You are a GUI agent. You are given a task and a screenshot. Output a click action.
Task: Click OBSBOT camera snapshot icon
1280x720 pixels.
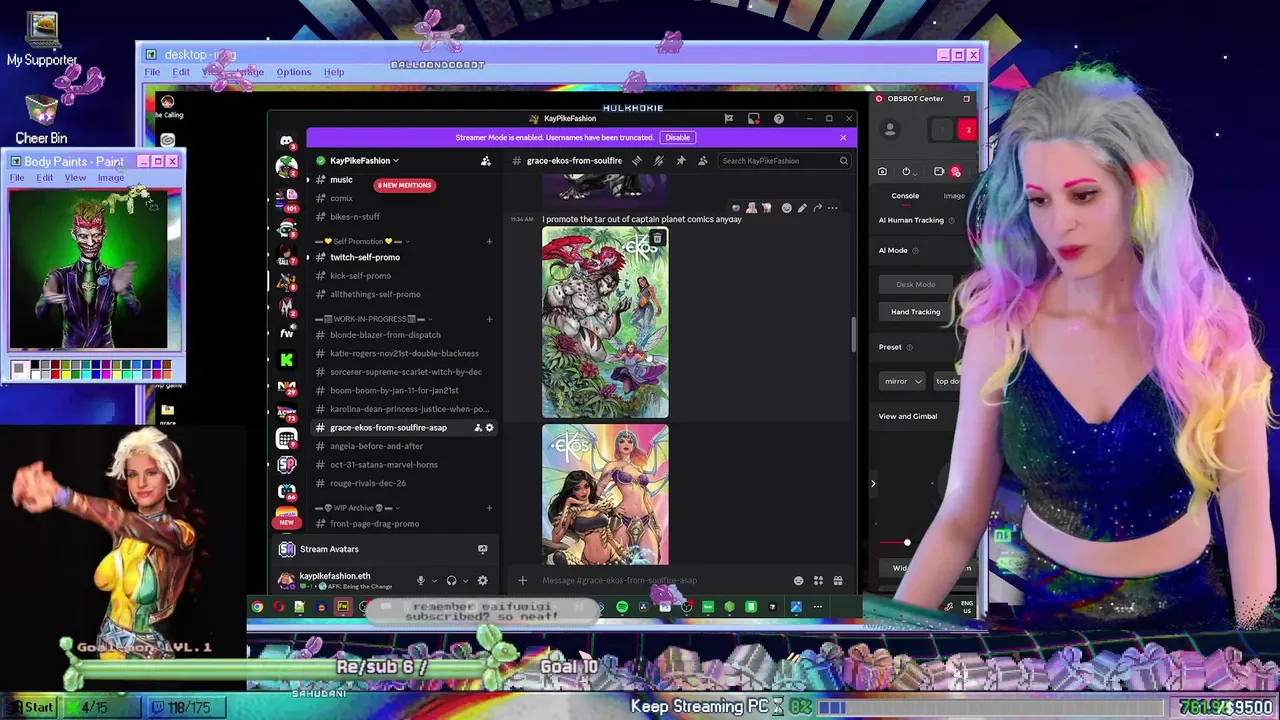[882, 171]
